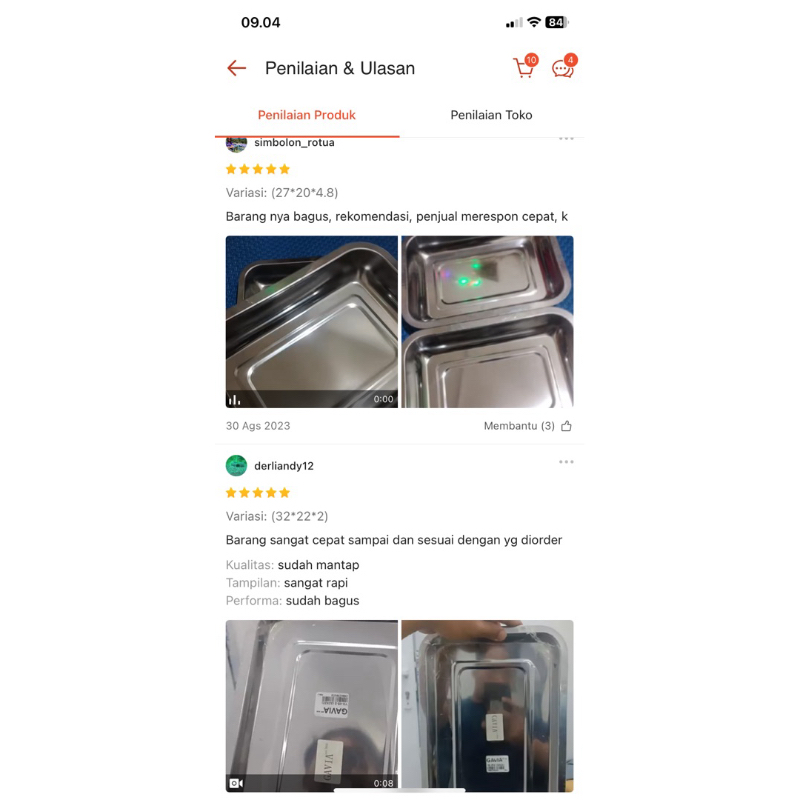Tap the video camera icon on GAVIA tray video

(x=236, y=783)
